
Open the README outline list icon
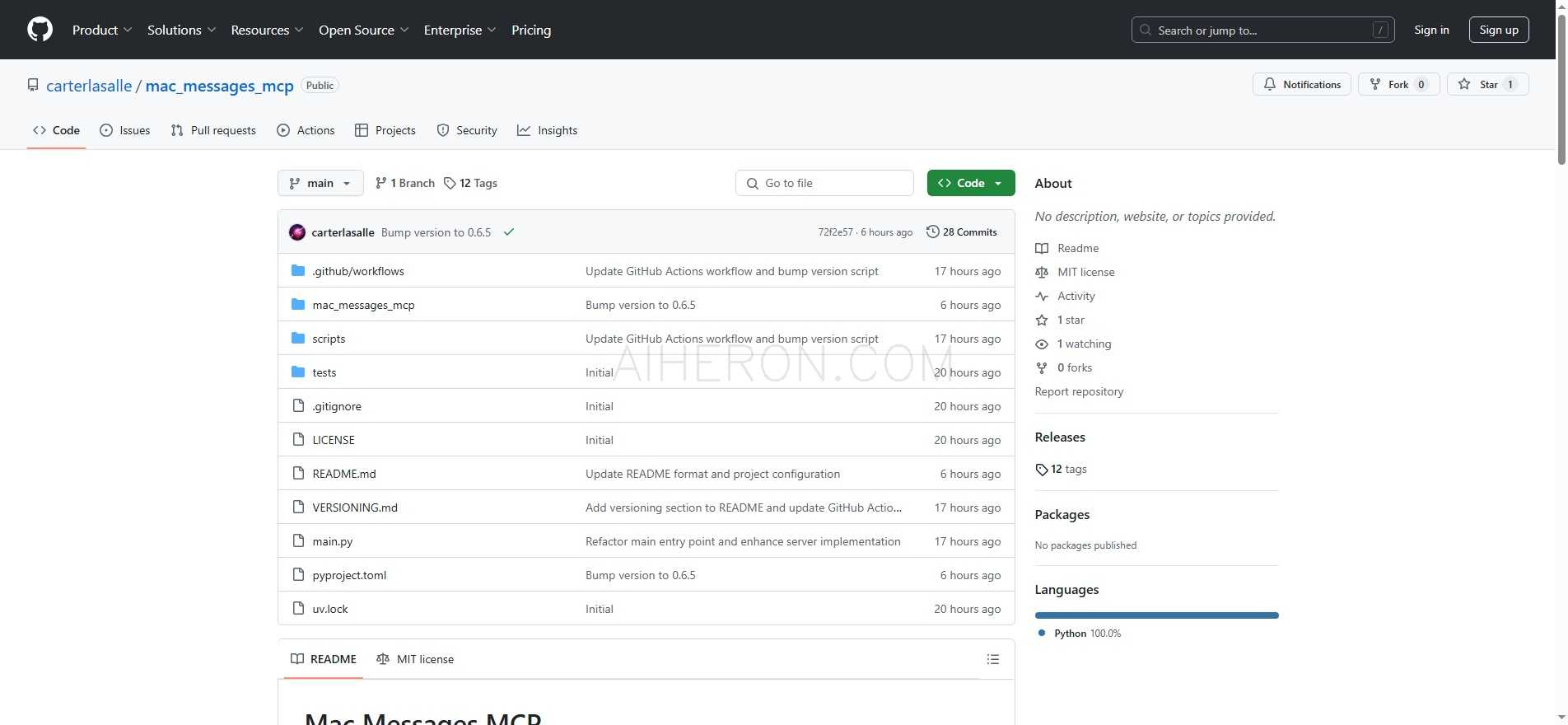click(x=993, y=659)
